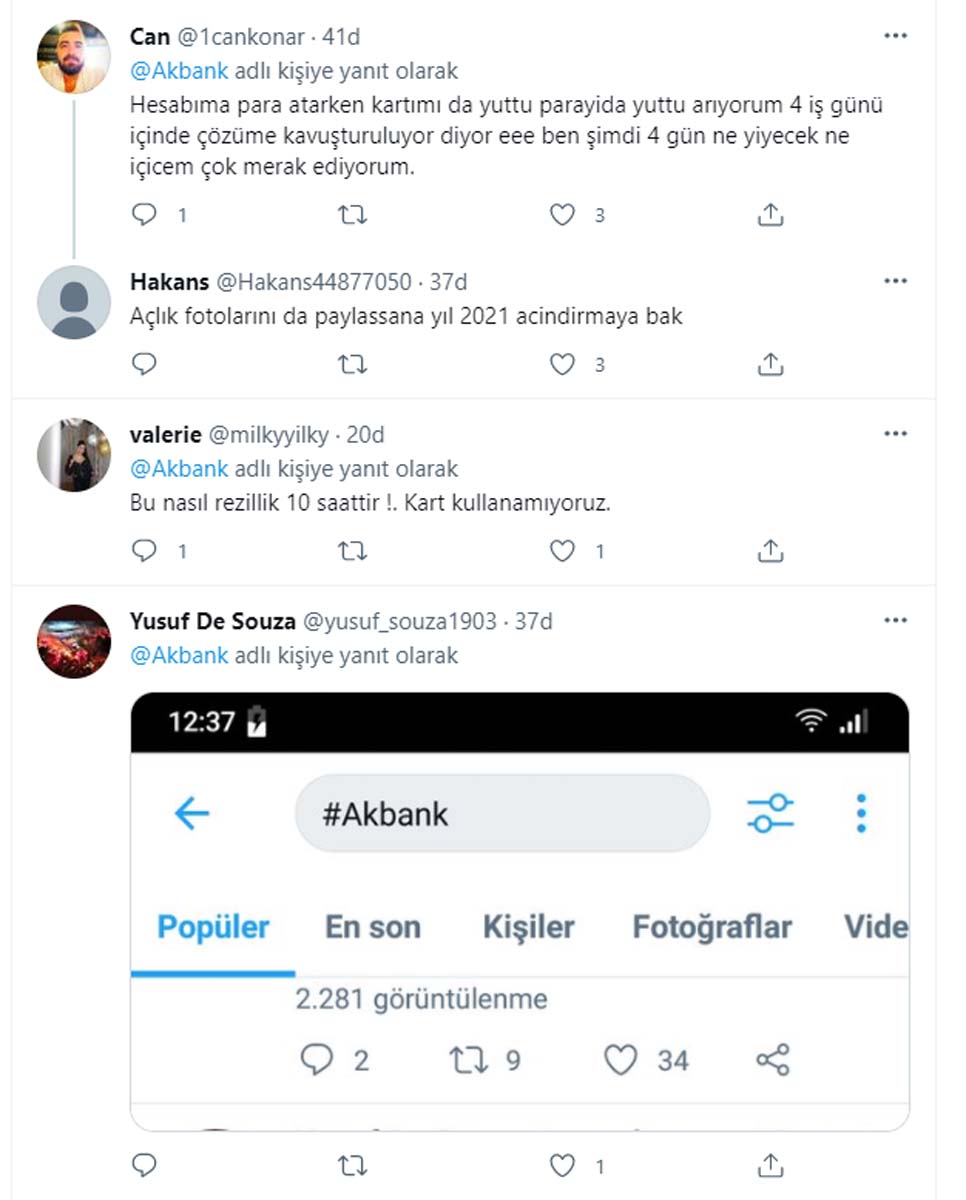Retweet Yusuf De Souza's tweet

pos(352,1165)
